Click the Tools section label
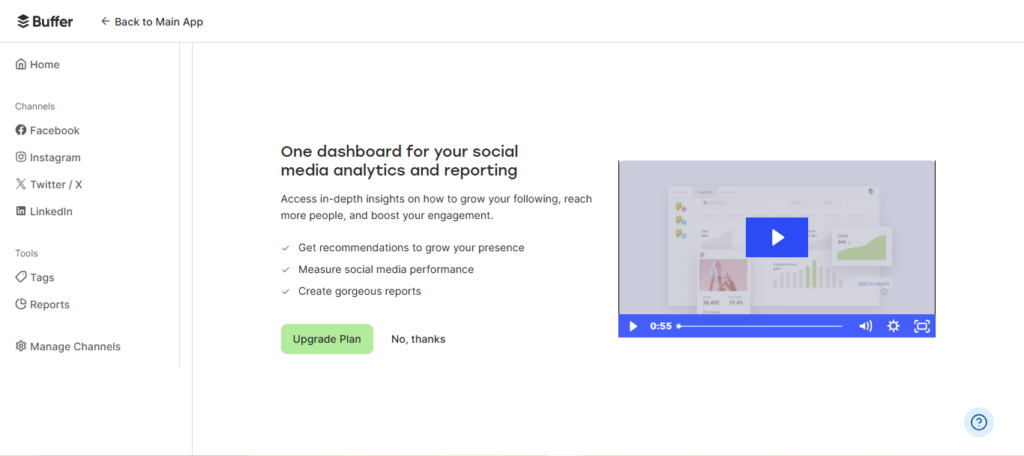The image size is (1024, 456). 27,253
